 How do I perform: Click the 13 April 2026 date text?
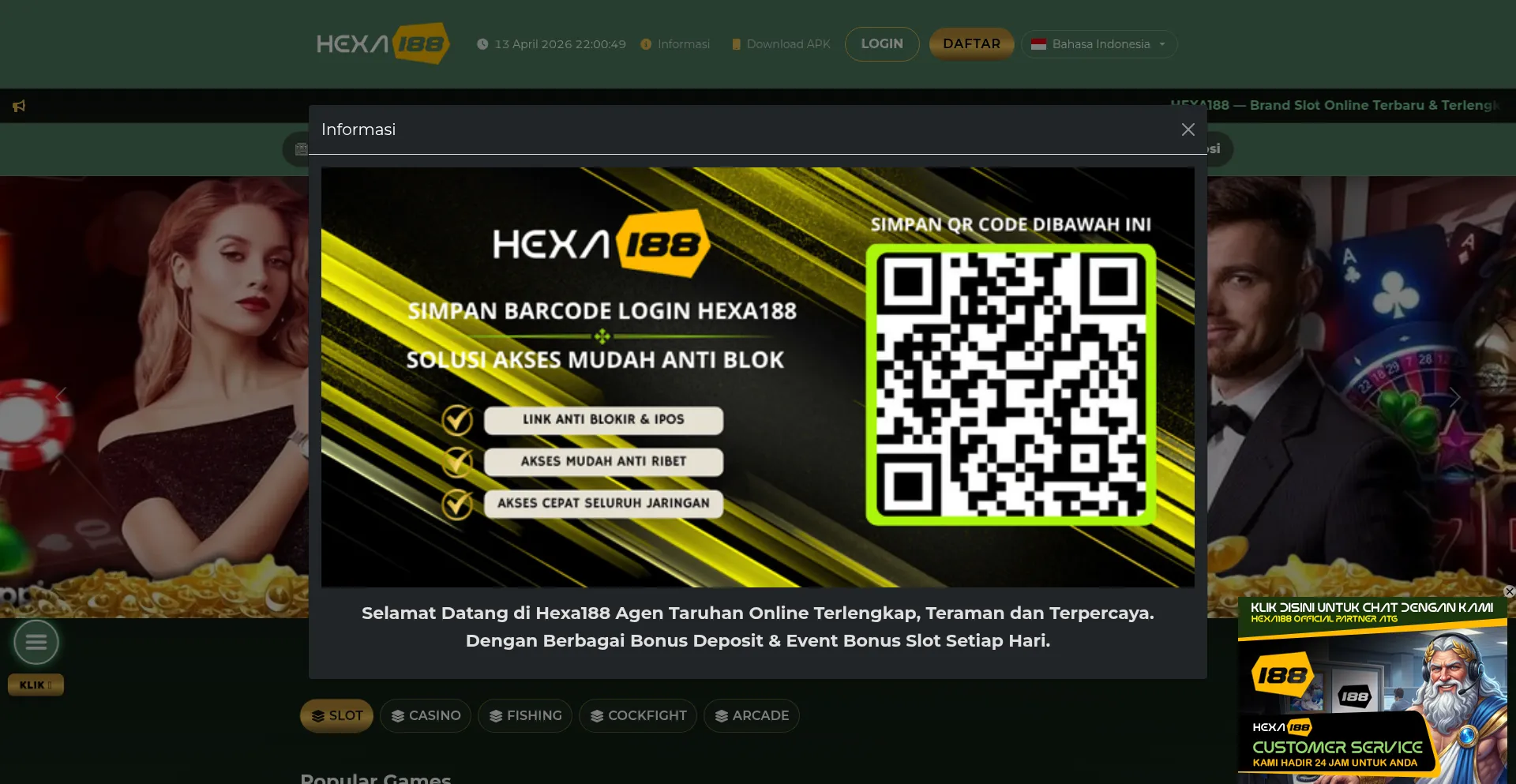coord(560,44)
